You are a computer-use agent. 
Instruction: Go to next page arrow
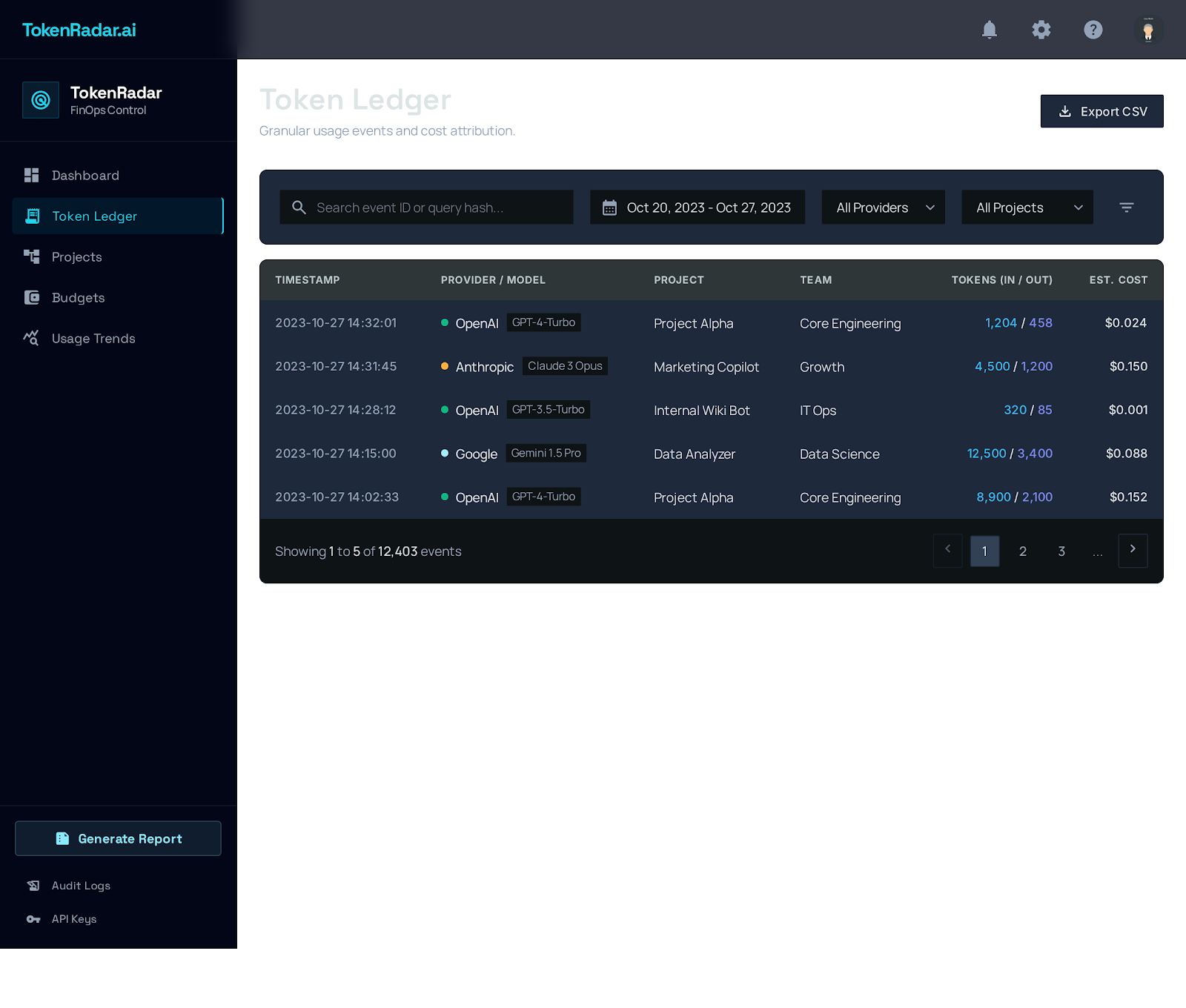pos(1133,551)
